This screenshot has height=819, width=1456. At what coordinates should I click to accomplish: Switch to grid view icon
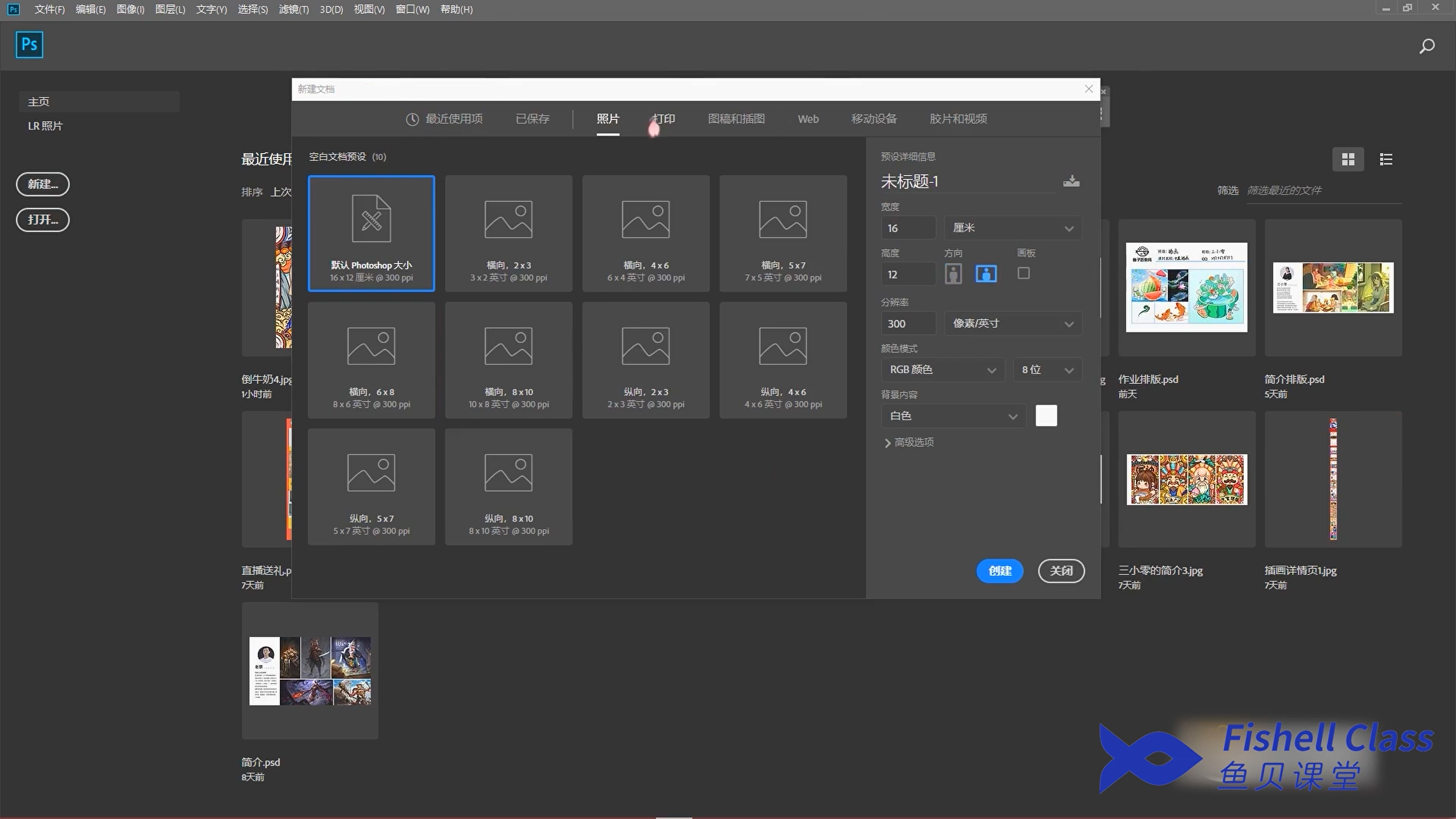click(1347, 159)
